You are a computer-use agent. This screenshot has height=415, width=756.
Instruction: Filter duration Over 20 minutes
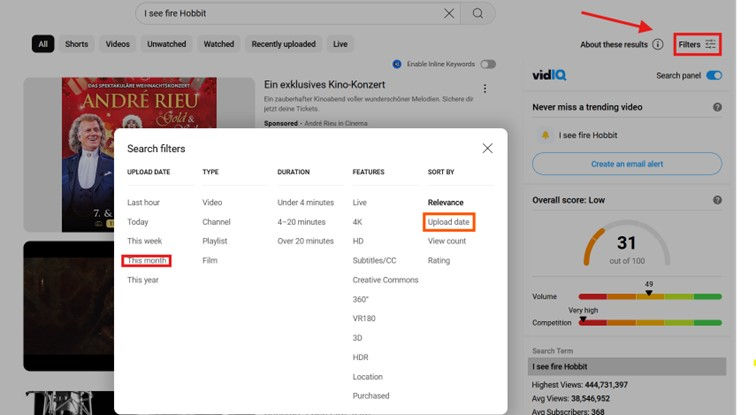point(305,241)
